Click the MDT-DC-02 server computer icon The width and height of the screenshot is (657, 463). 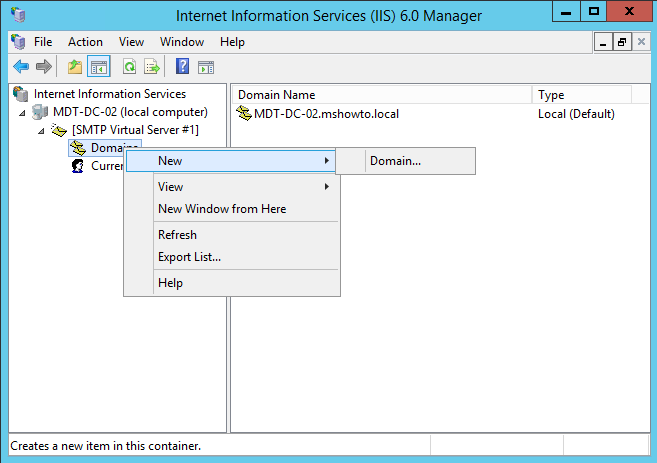coord(40,112)
